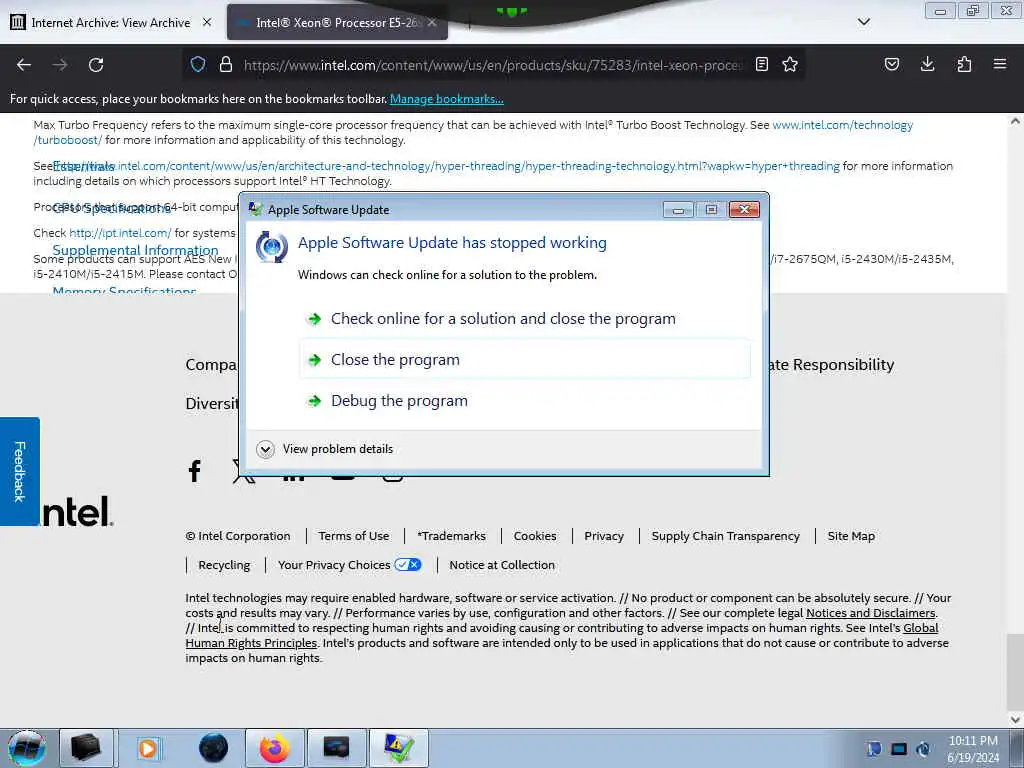Click the Intel logo in footer
This screenshot has width=1024, height=768.
(x=77, y=512)
